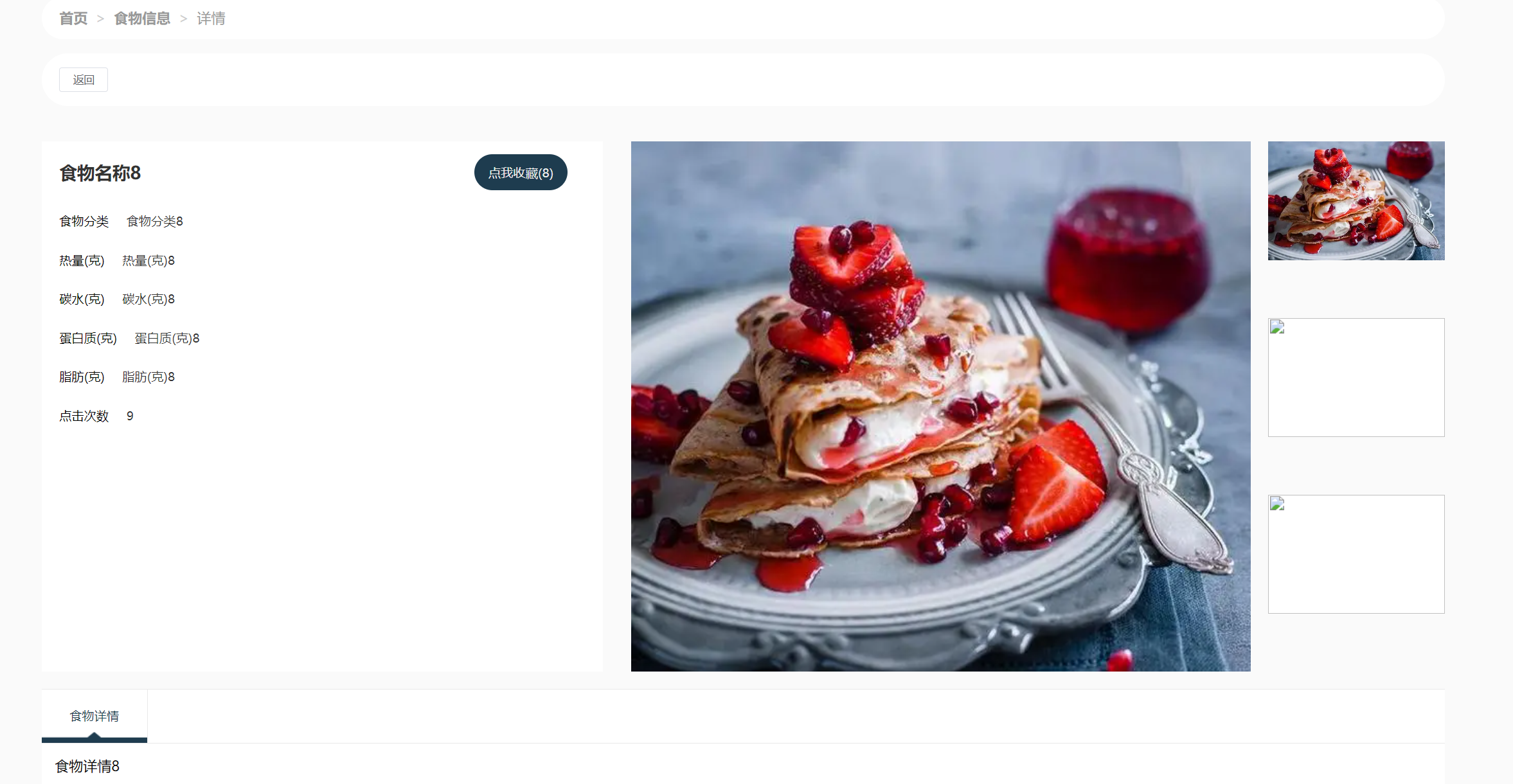Open 食物信息 breadcrumb link

pyautogui.click(x=142, y=19)
